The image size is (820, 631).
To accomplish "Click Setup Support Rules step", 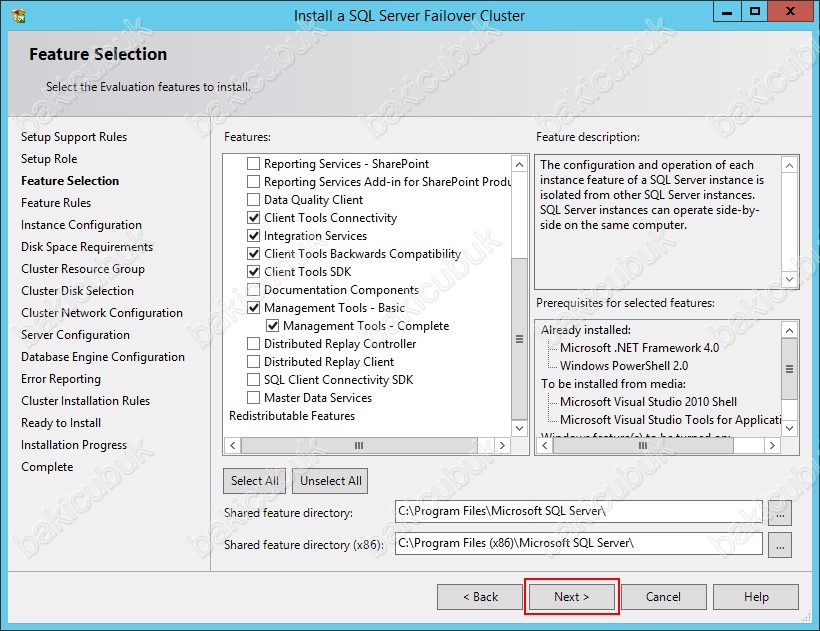I will tap(74, 137).
